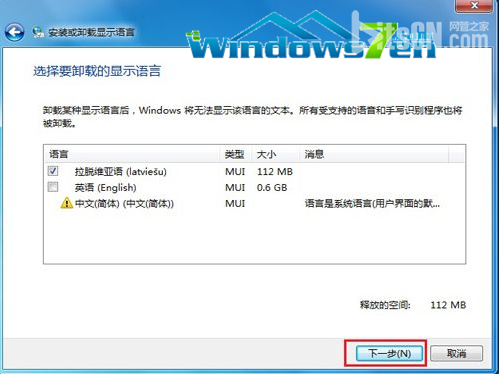Click the 0.6 GB size cell
The width and height of the screenshot is (499, 374).
pos(272,188)
